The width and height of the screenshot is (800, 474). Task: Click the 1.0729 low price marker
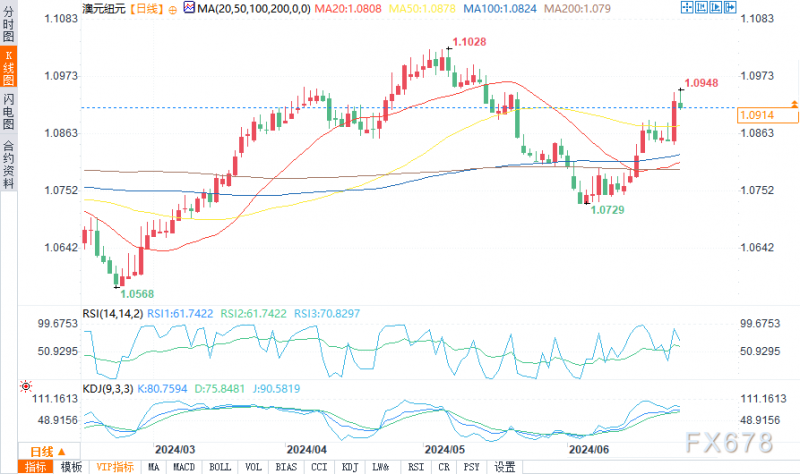coord(607,210)
